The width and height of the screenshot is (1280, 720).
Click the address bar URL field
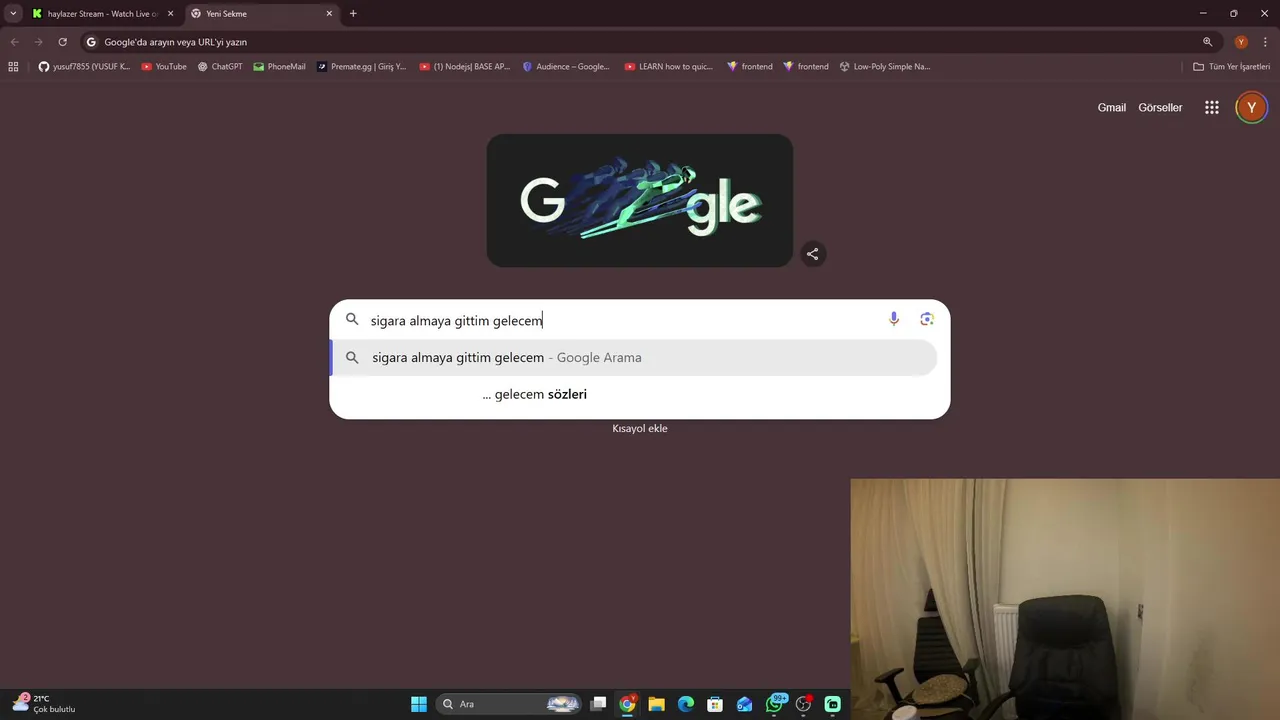tap(640, 42)
